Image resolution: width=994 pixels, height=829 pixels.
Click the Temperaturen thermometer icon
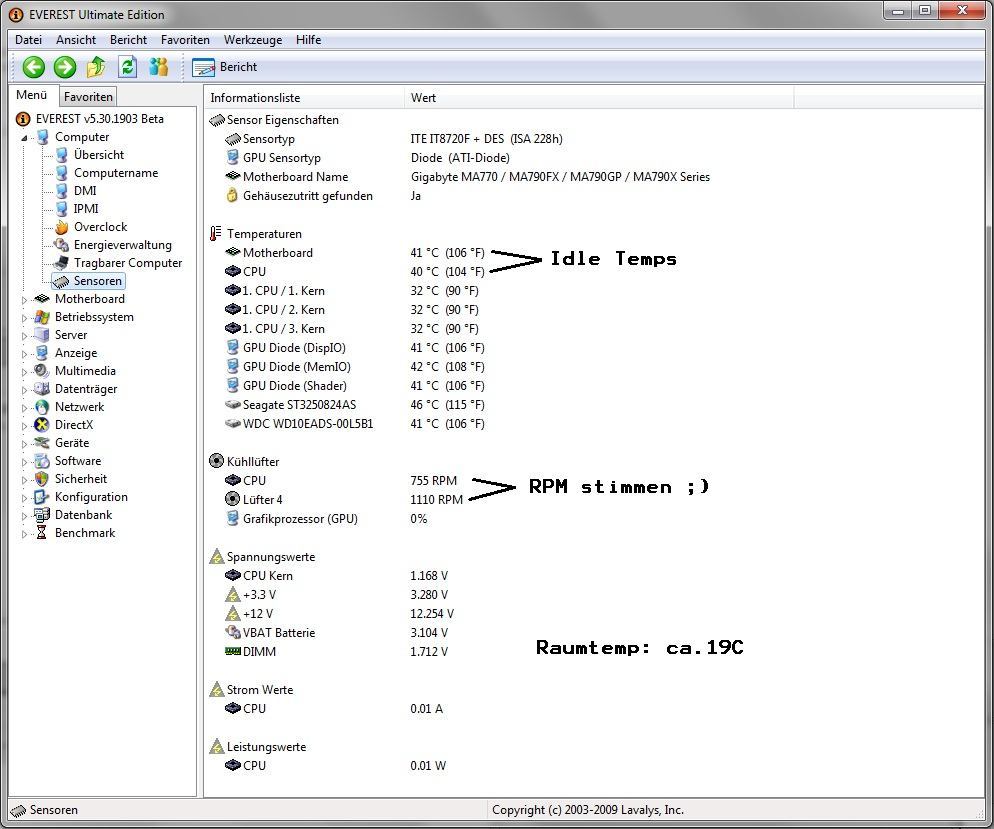coord(216,234)
